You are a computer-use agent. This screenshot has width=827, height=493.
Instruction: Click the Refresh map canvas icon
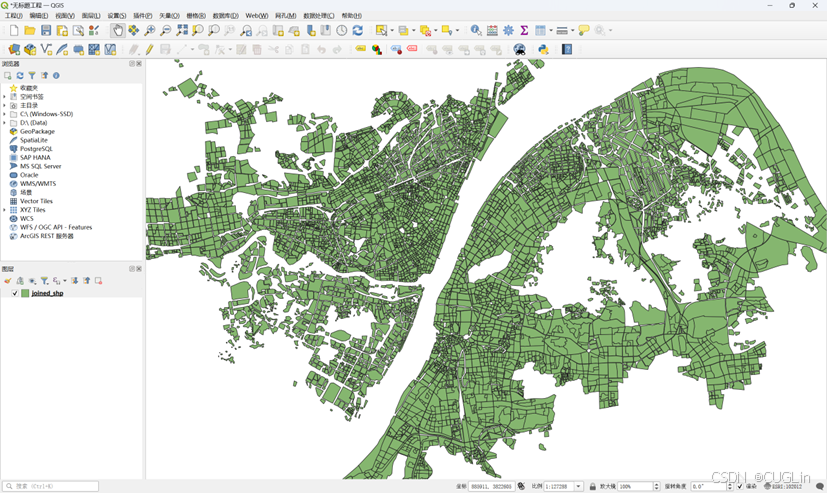pos(358,31)
